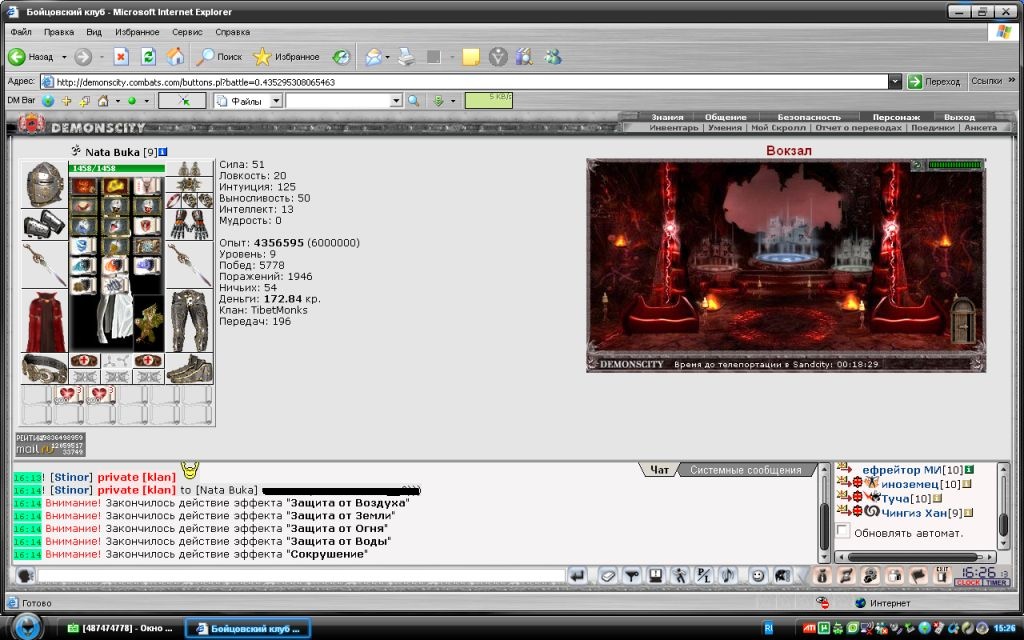Open the green dot dropdown in DM Bar
This screenshot has height=640, width=1024.
tap(146, 101)
